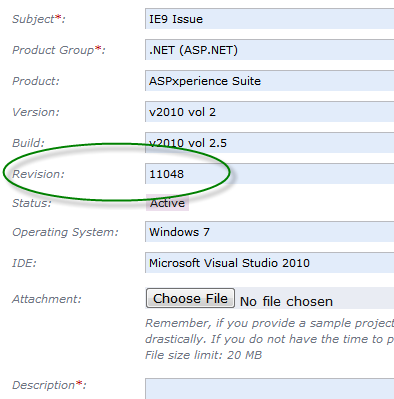Click the IDE label
Viewport: 394px width, 399px height.
pos(24,263)
